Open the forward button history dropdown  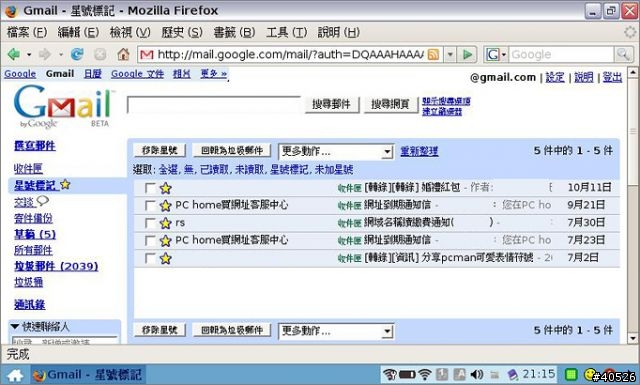pos(60,54)
